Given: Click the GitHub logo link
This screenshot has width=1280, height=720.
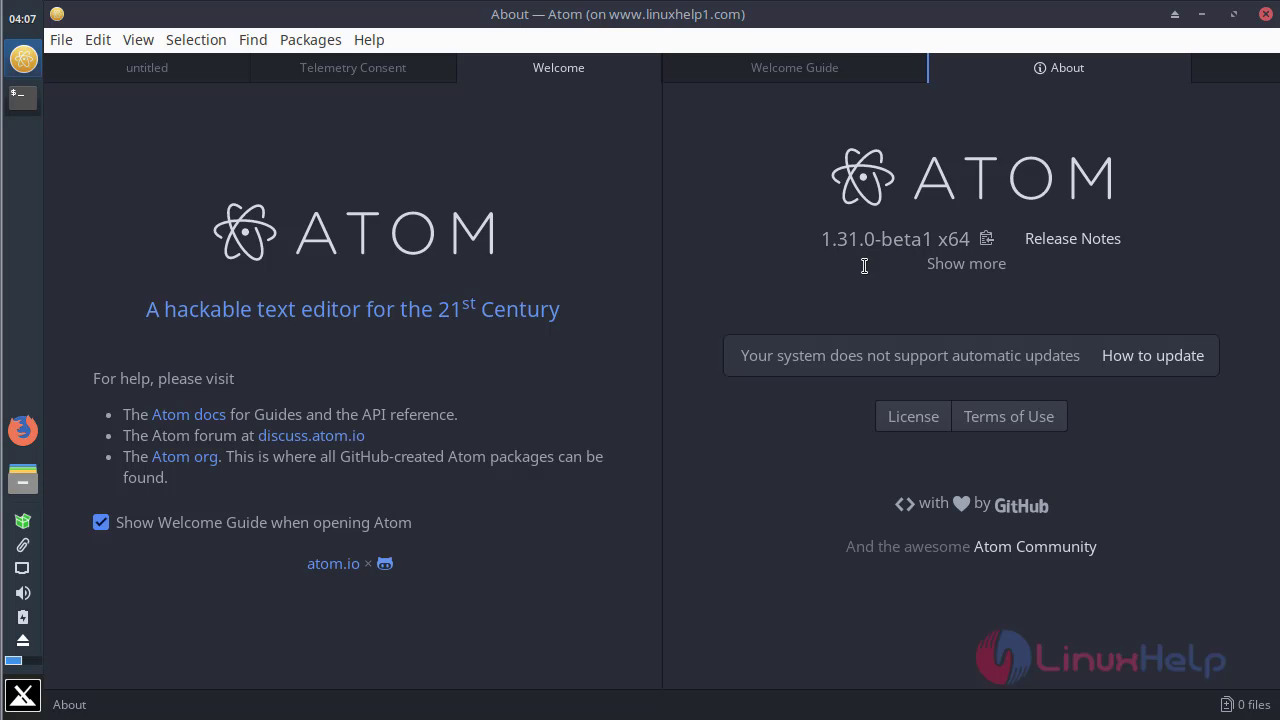Looking at the screenshot, I should (1021, 505).
